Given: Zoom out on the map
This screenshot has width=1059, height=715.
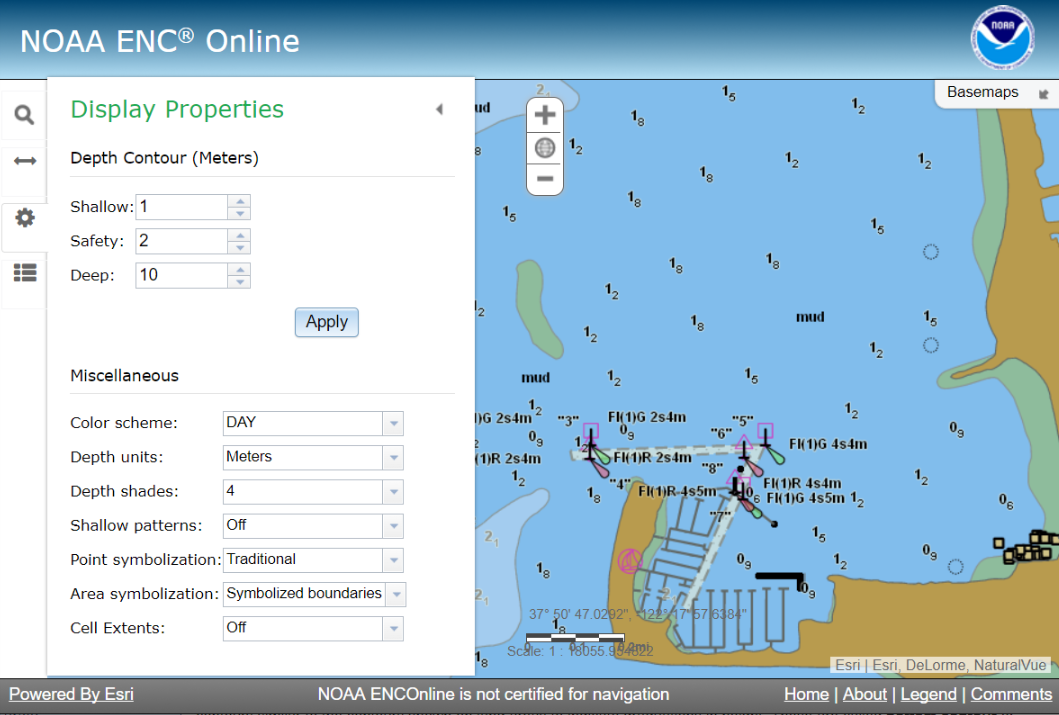Looking at the screenshot, I should pos(545,179).
